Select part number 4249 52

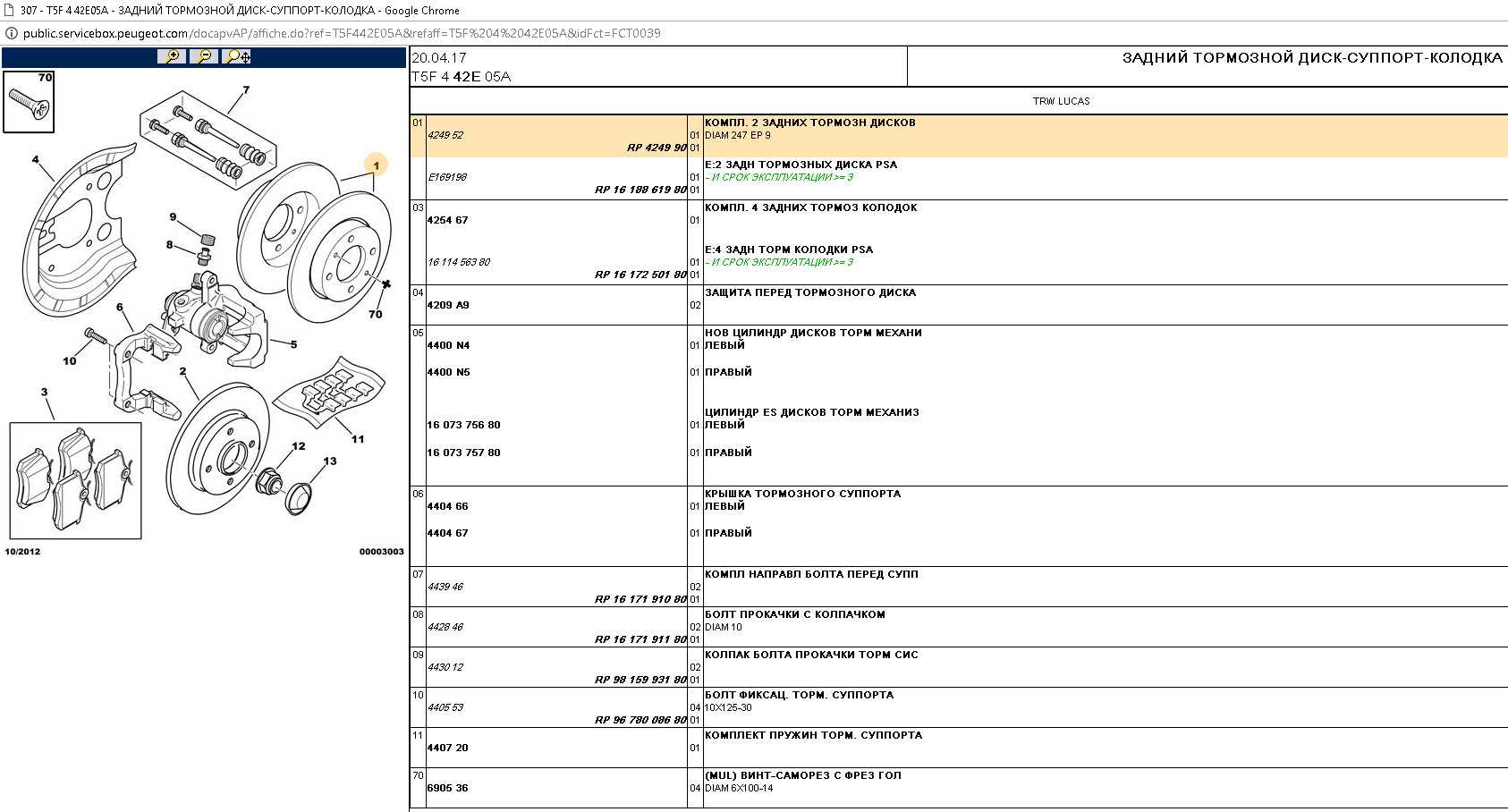445,136
